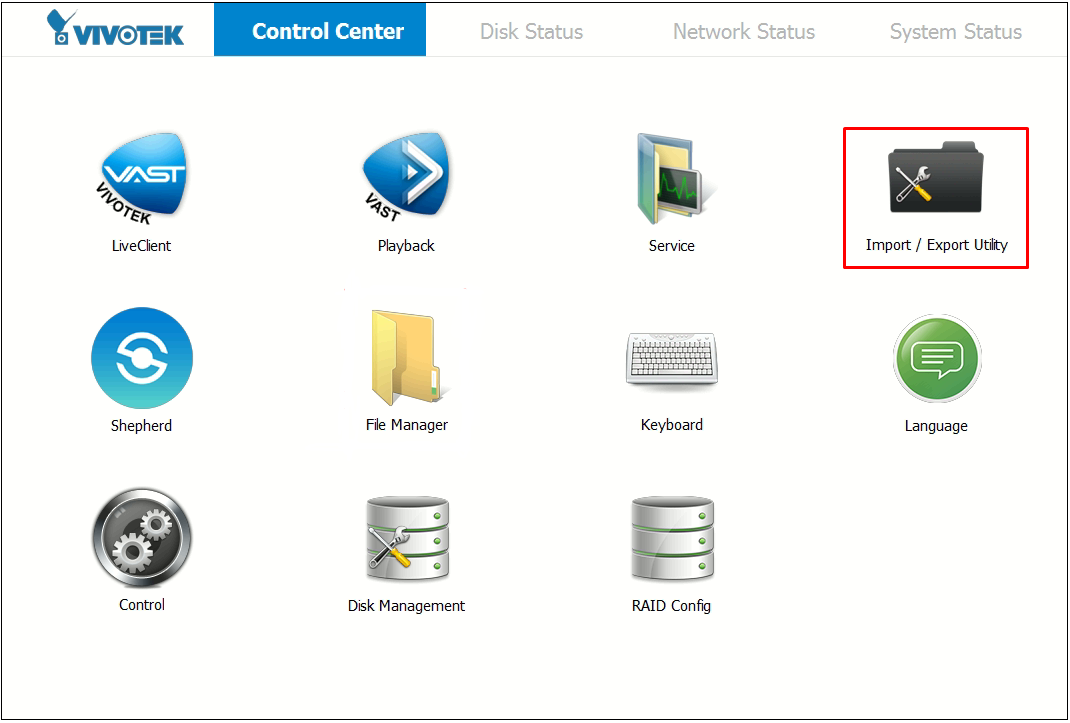Click the "LiveClient" label text
This screenshot has height=723, width=1070.
(141, 246)
